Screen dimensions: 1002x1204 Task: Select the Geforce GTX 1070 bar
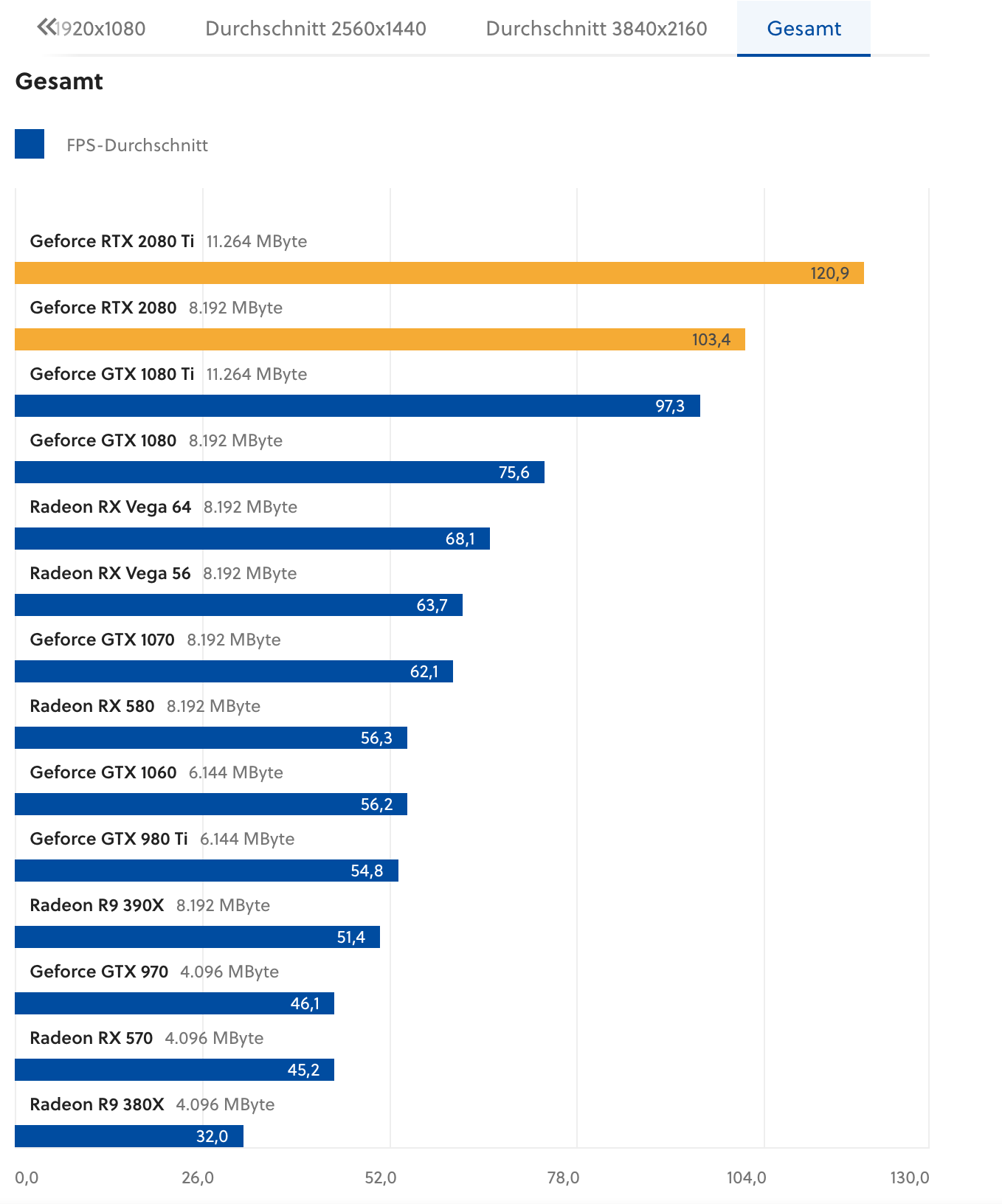(234, 671)
